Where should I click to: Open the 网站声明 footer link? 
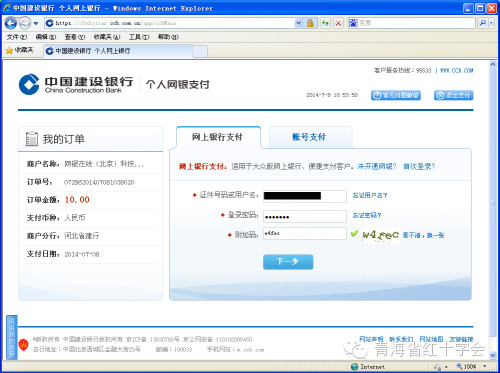(x=371, y=339)
